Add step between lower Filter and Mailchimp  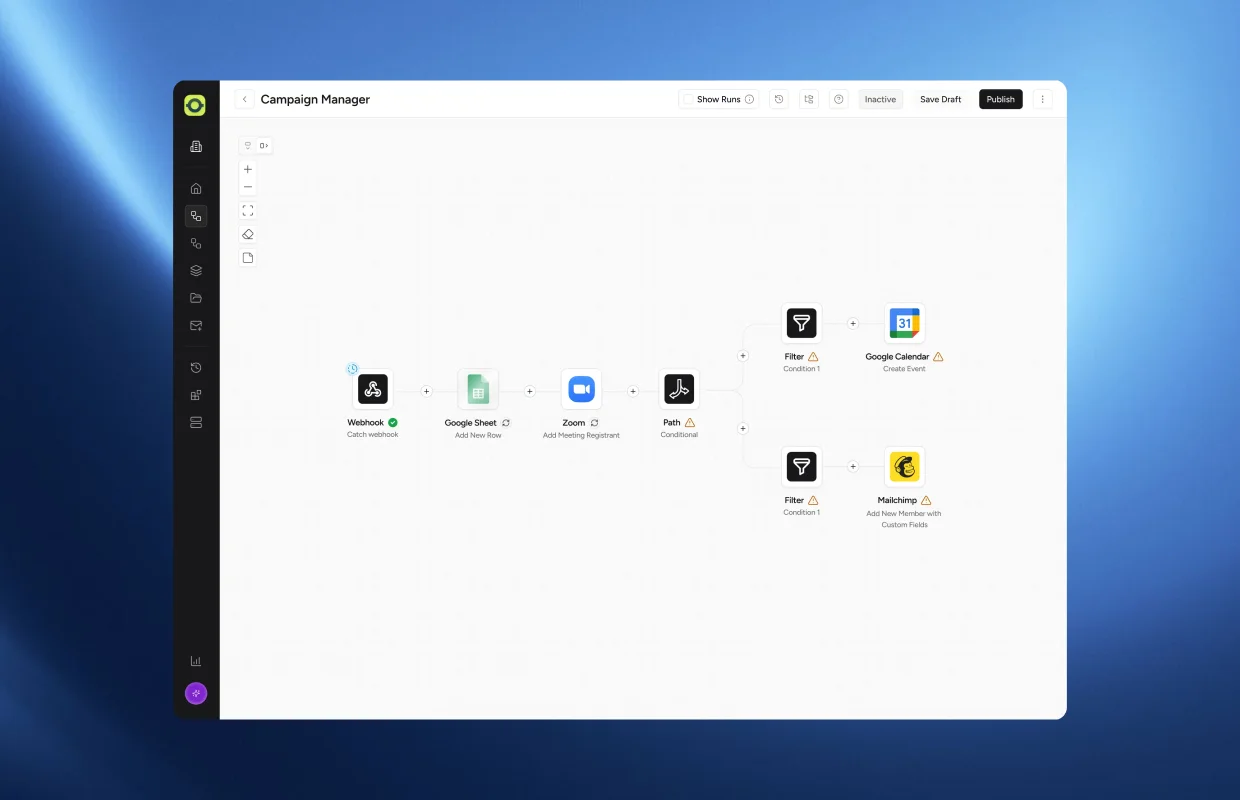click(853, 466)
